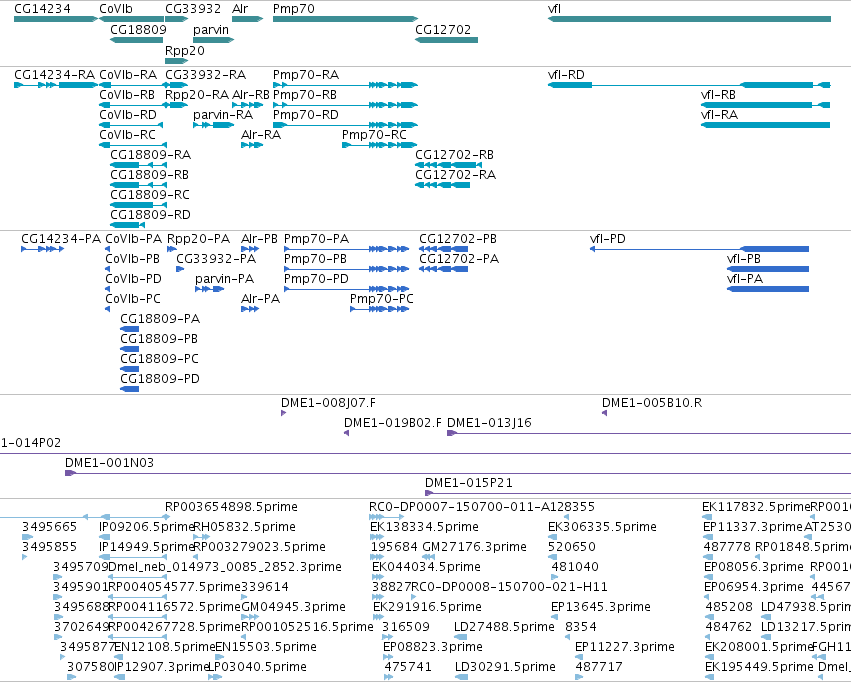
Task: Click the CG33932-PA protein label
Action: coord(216,259)
